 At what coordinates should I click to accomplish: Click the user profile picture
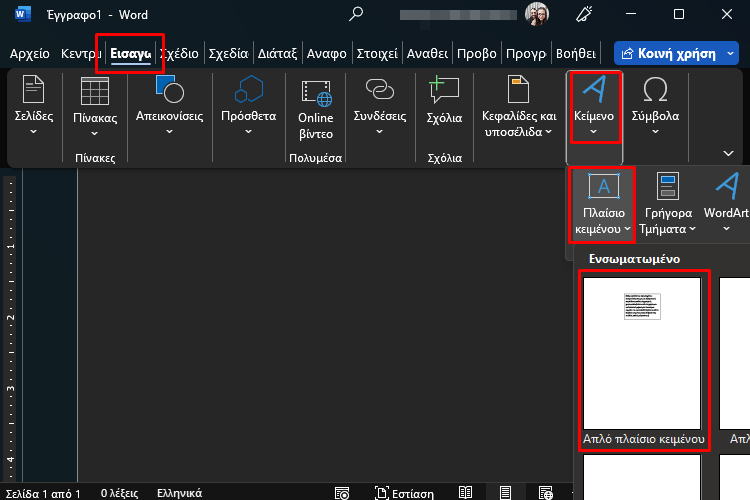(x=537, y=14)
